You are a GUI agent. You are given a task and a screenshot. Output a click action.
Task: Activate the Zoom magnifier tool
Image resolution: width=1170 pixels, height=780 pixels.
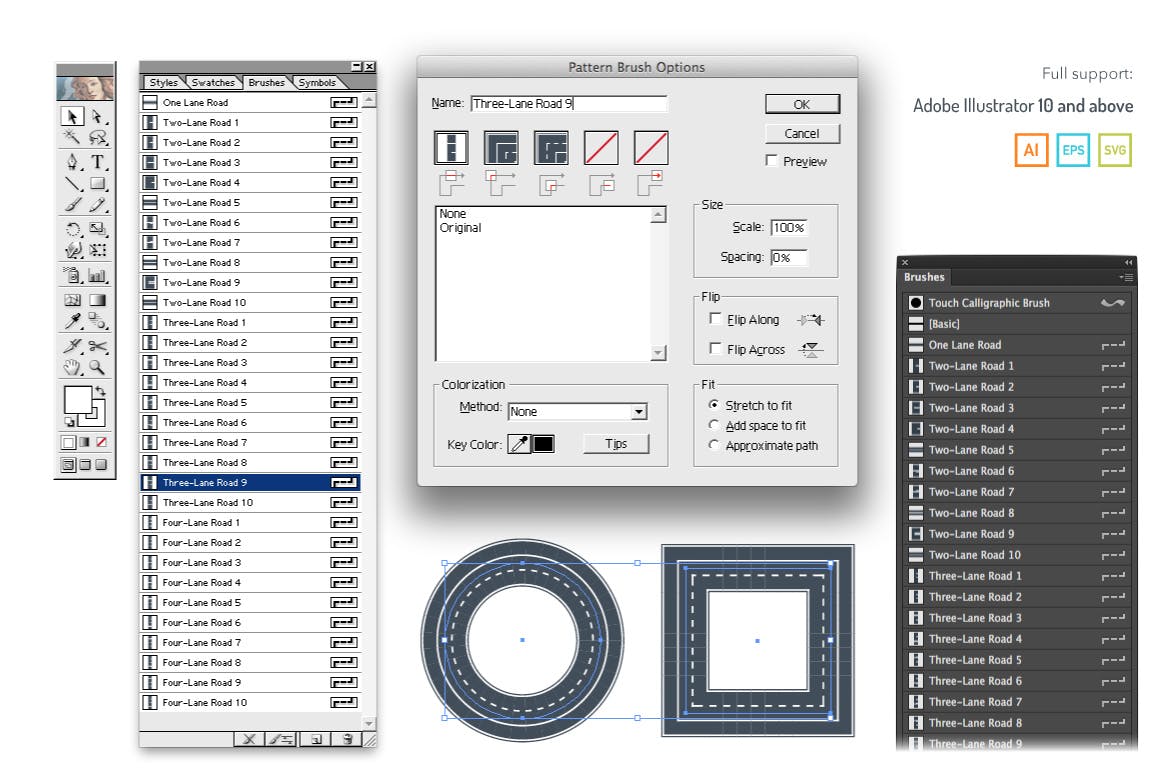pyautogui.click(x=98, y=367)
